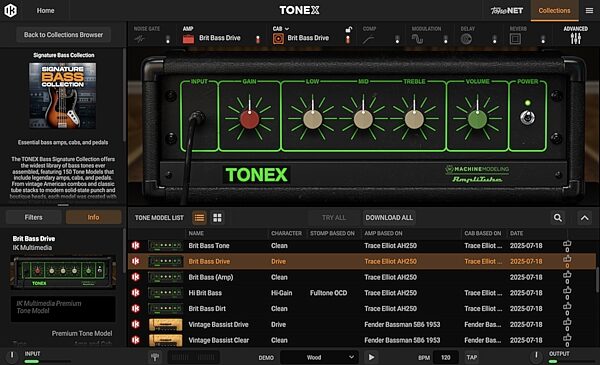Switch to the Info tab

point(93,217)
